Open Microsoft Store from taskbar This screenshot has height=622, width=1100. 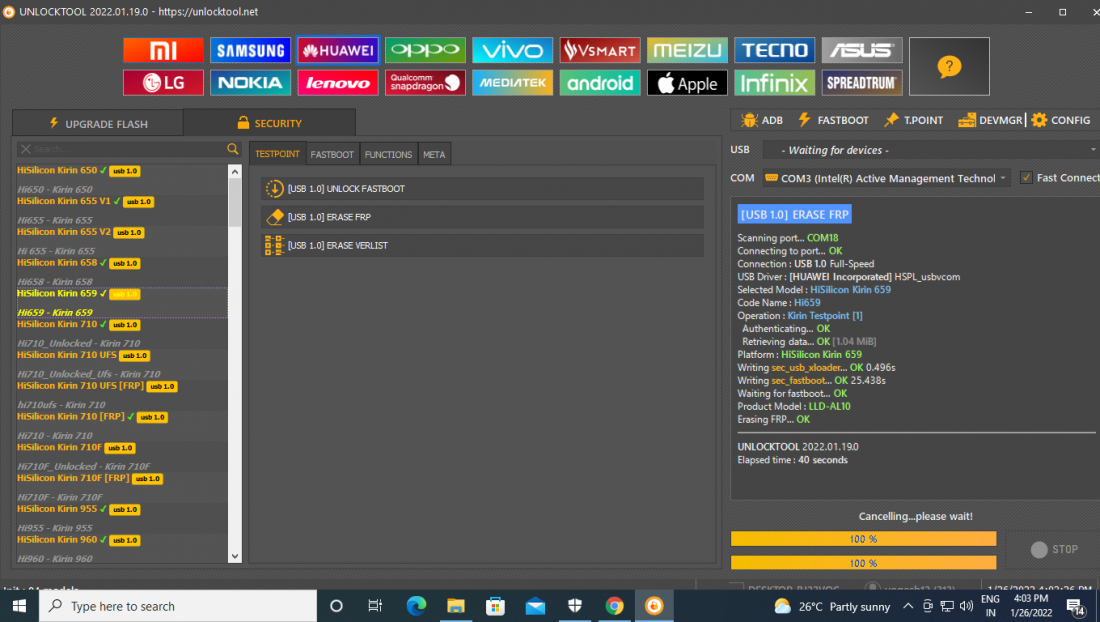(x=495, y=606)
